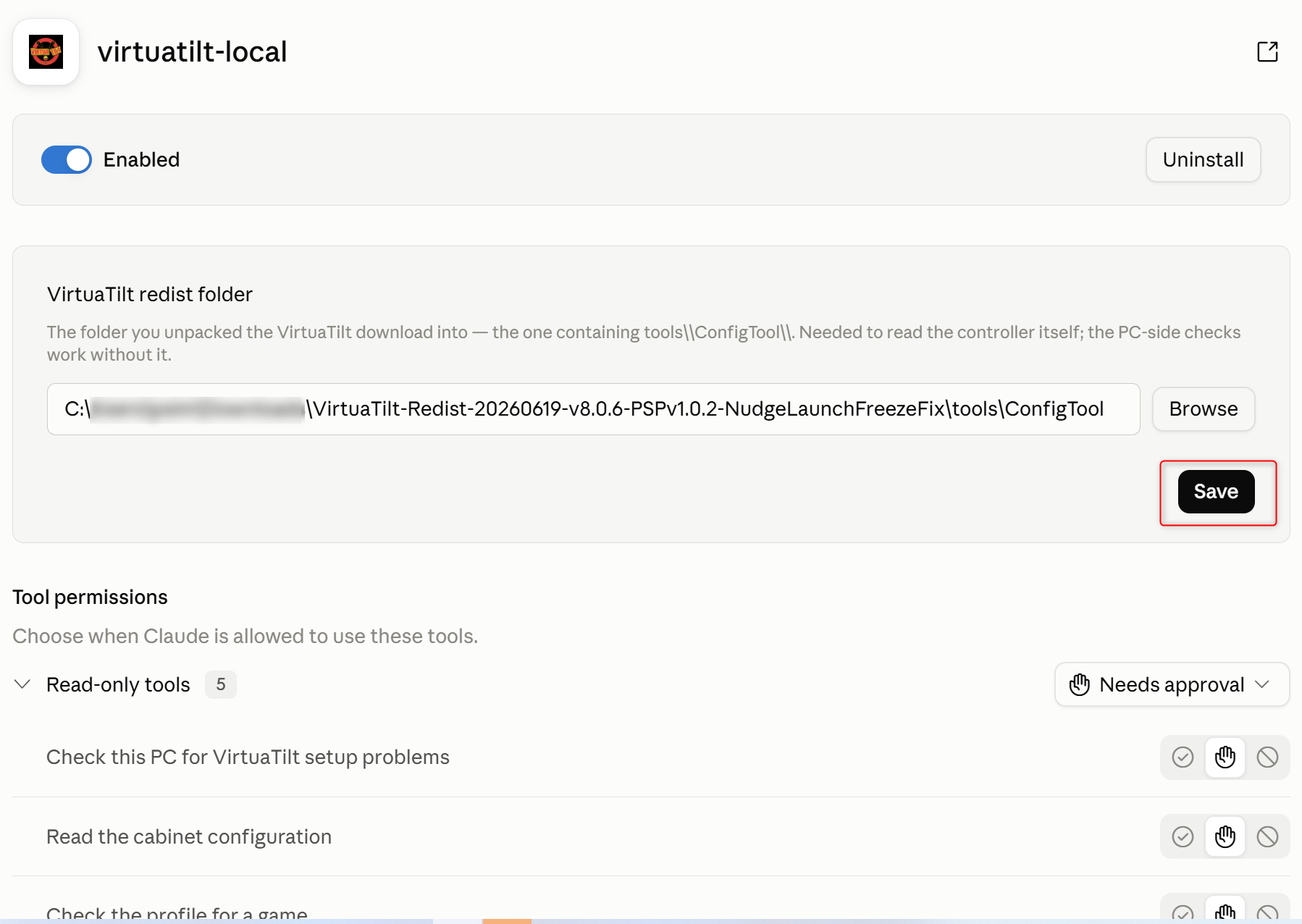Click the hand icon in Needs approval dropdown
Image resolution: width=1302 pixels, height=924 pixels.
point(1079,684)
